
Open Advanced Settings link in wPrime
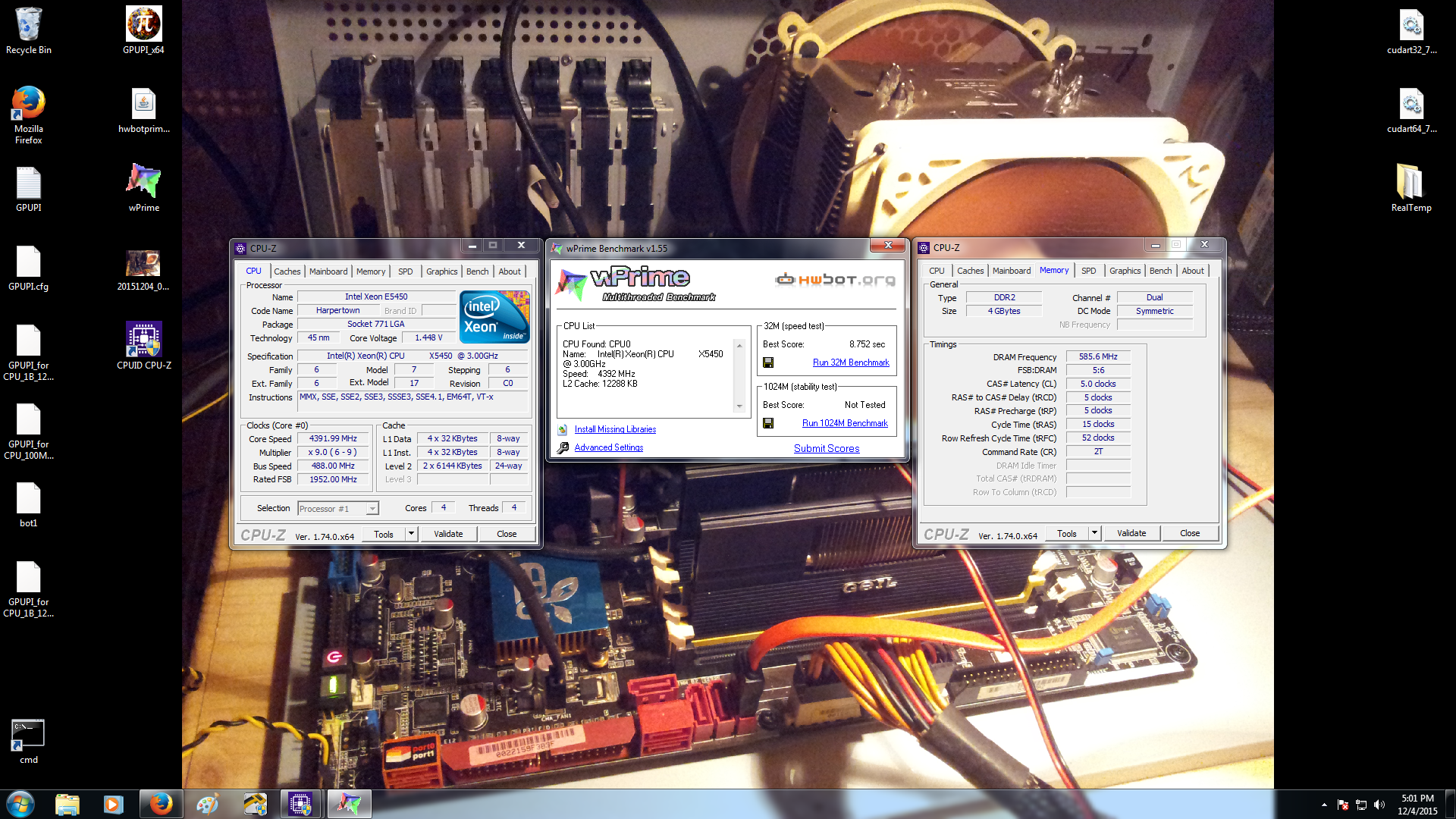click(608, 447)
